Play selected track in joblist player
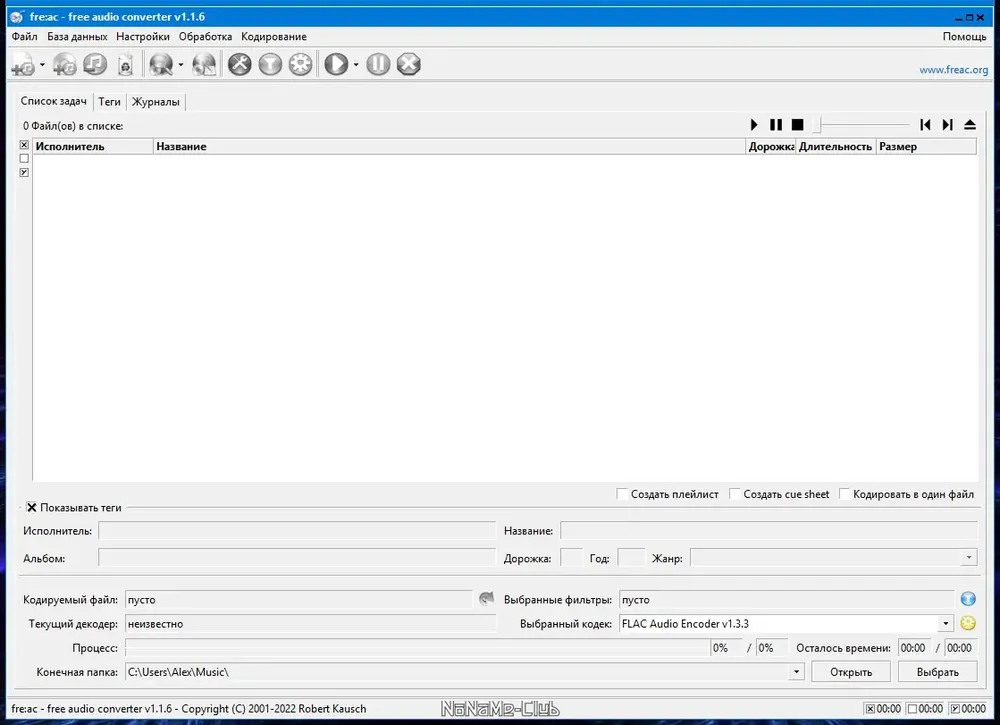Image resolution: width=1000 pixels, height=725 pixels. point(754,125)
